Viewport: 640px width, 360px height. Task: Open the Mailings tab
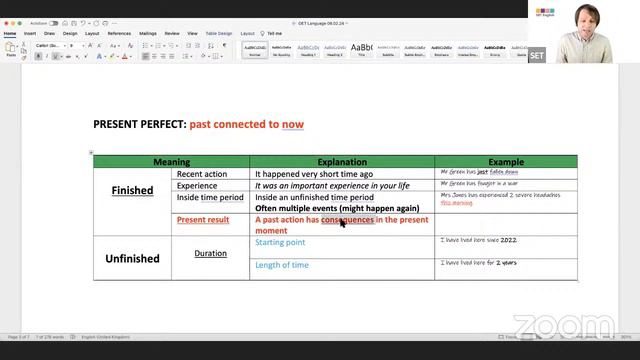coord(148,33)
